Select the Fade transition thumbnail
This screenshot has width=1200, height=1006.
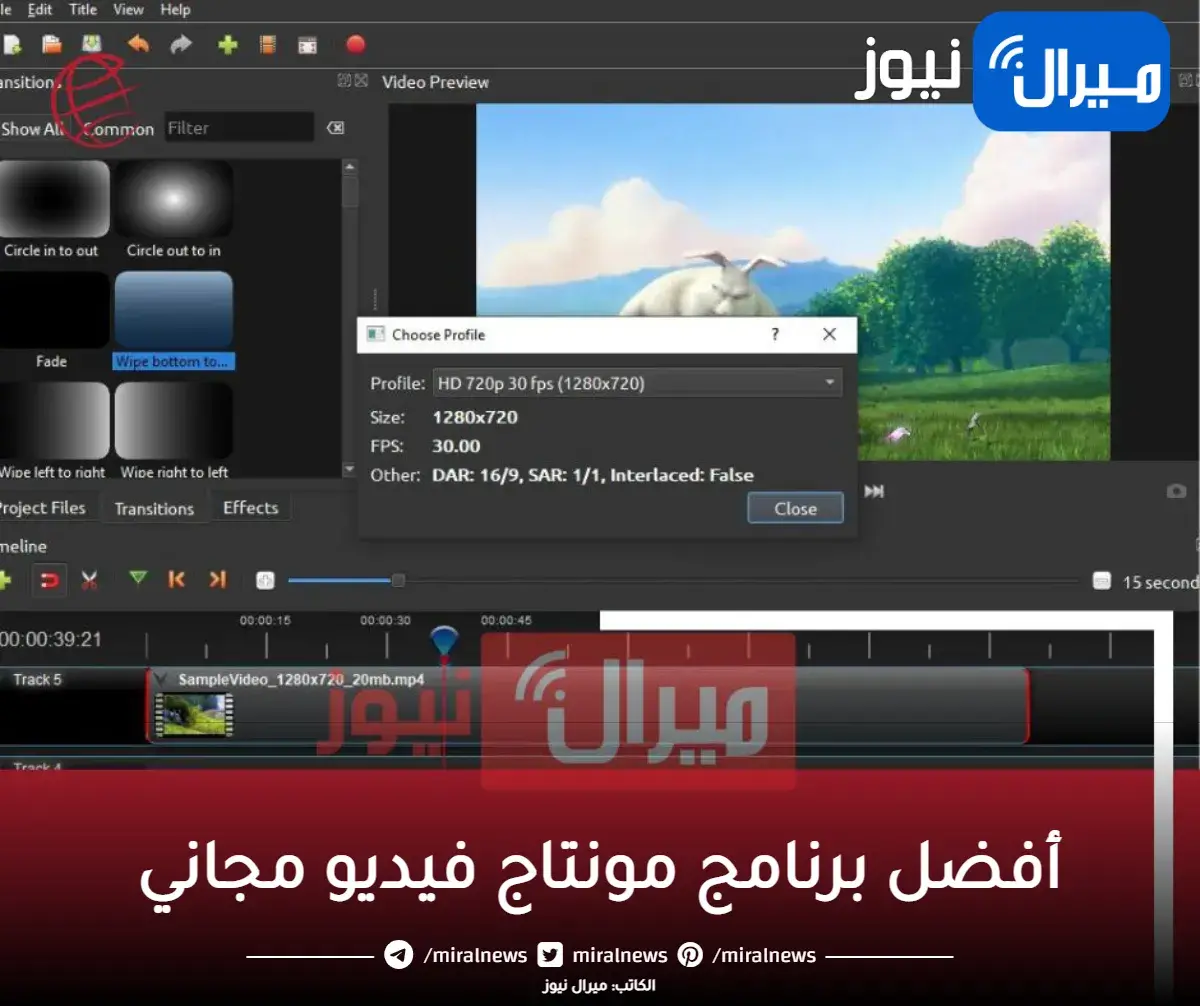[x=52, y=310]
